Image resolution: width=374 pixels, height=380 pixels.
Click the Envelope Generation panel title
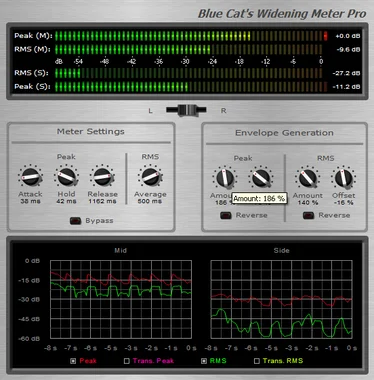click(x=284, y=133)
